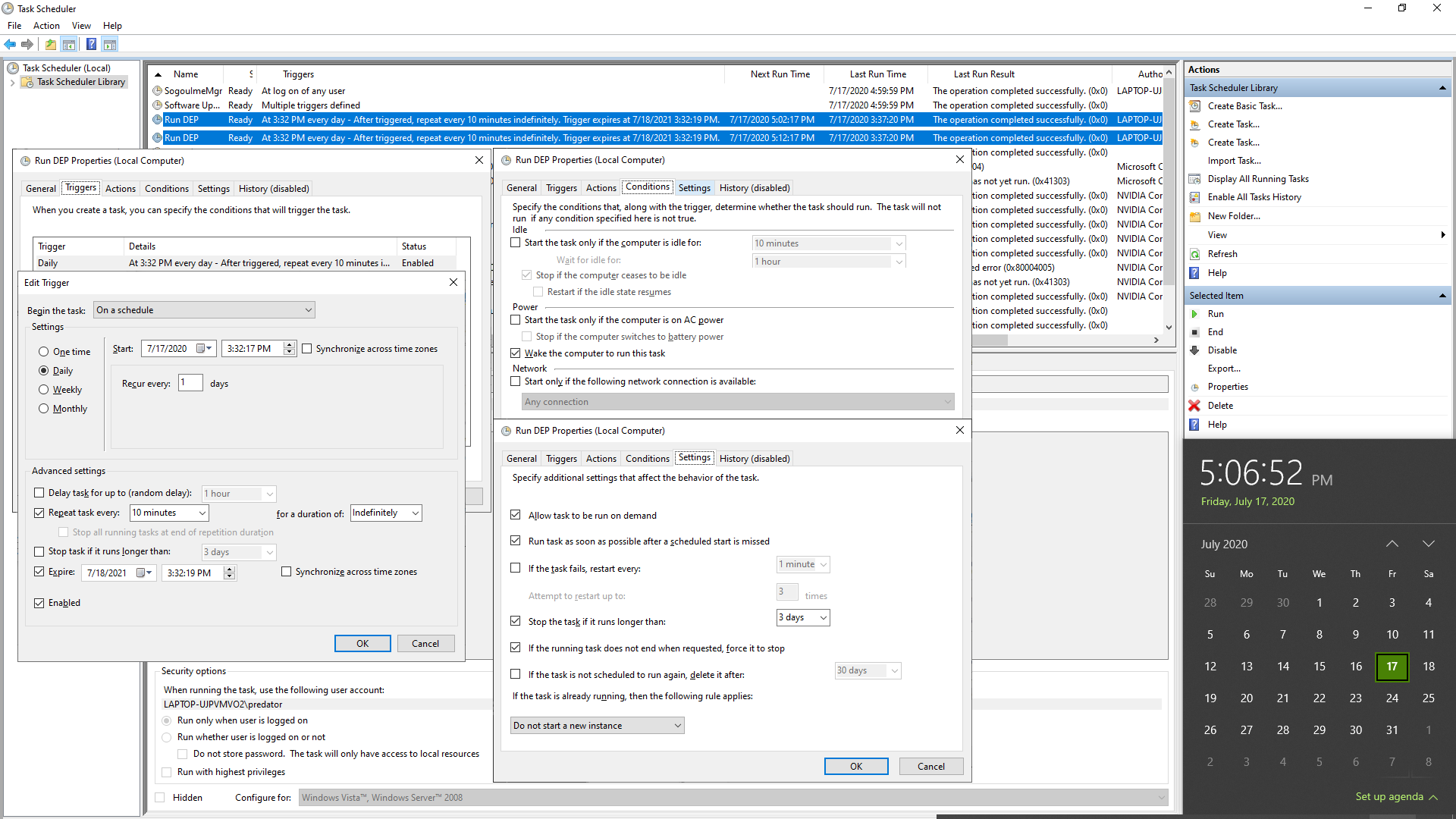The height and width of the screenshot is (819, 1456).
Task: Click Export... in the Actions pane
Action: (1224, 369)
